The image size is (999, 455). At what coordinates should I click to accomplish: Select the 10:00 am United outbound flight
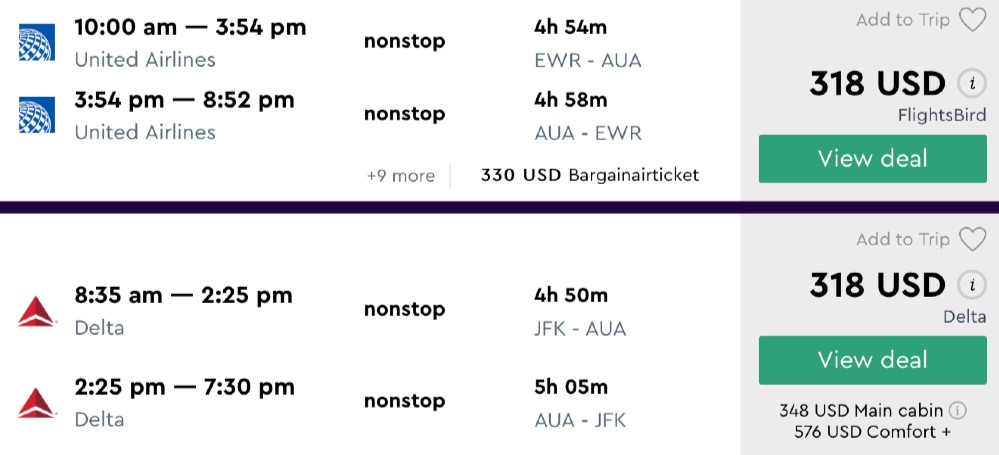point(190,28)
